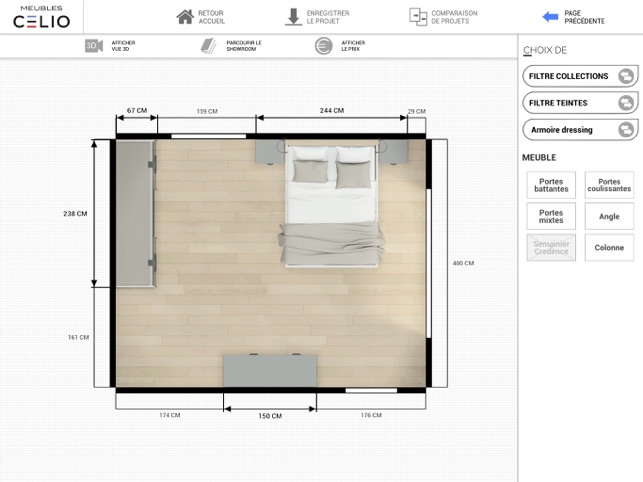Open the Comparaison de projets icon
The image size is (643, 482).
[418, 17]
